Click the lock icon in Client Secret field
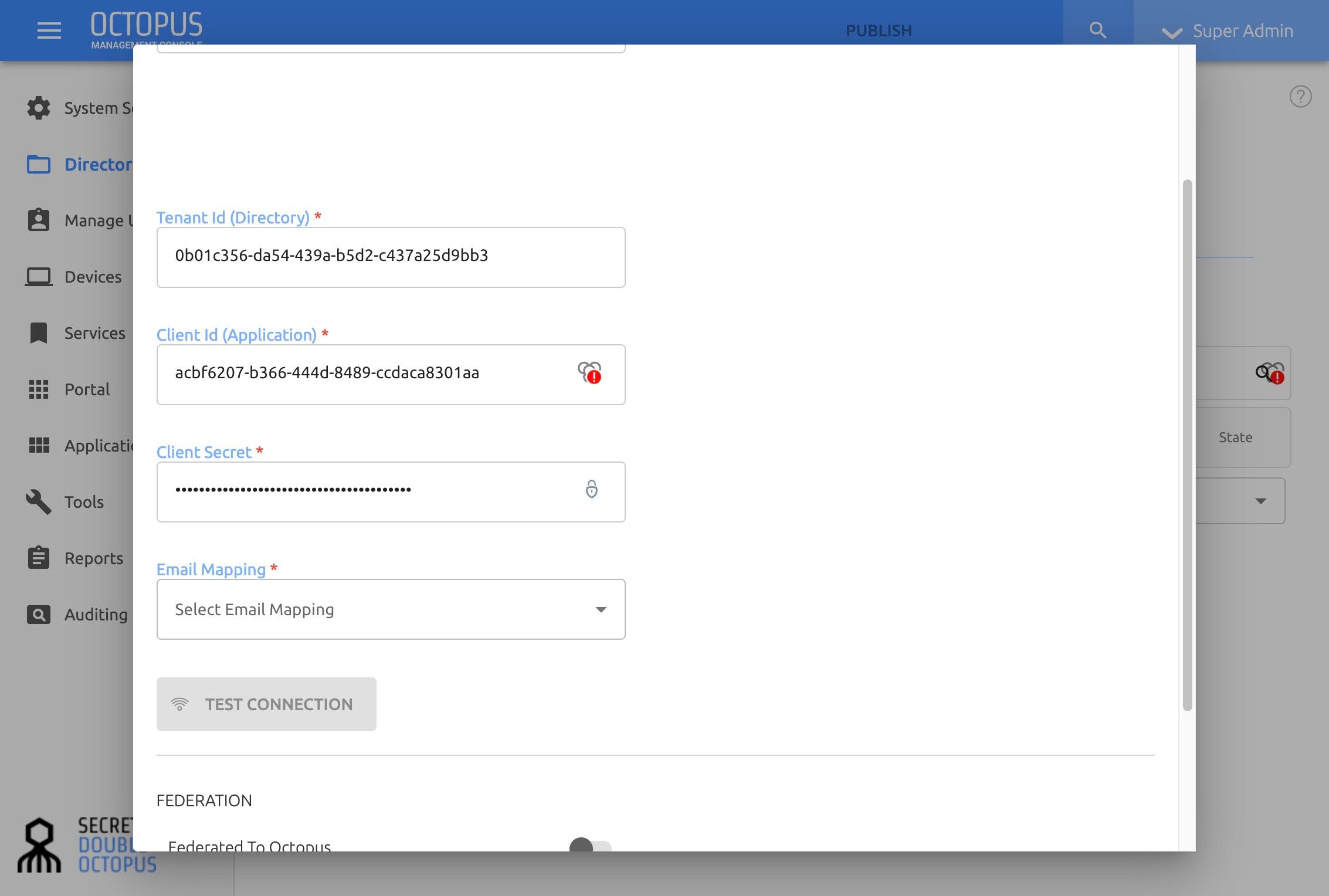The width and height of the screenshot is (1329, 896). pyautogui.click(x=591, y=489)
